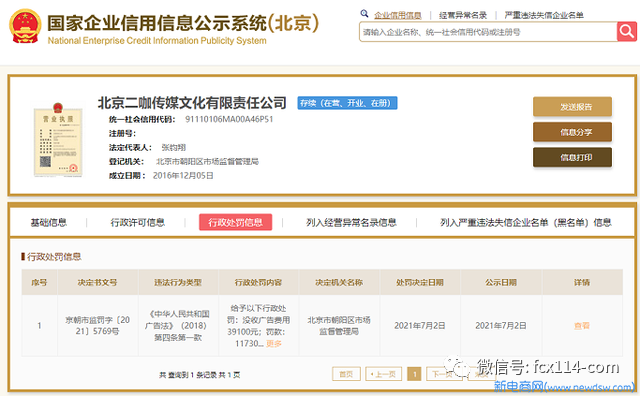Click the 注册号 label
Viewport: 640px width, 396px height.
[x=122, y=133]
